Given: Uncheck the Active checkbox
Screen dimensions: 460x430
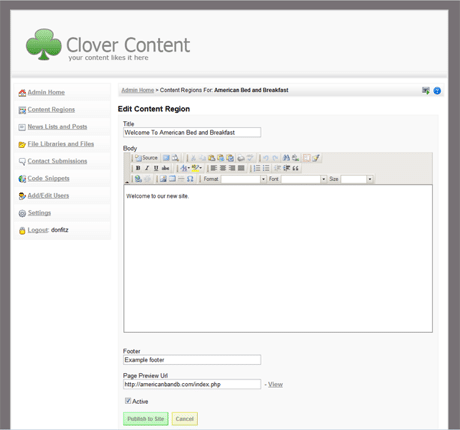Looking at the screenshot, I should pos(128,401).
